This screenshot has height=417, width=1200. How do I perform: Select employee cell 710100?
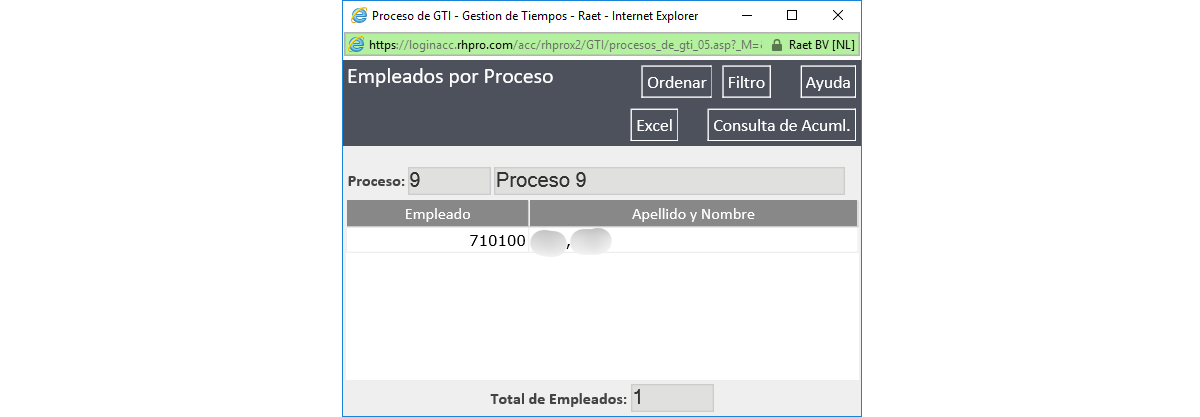pos(437,241)
